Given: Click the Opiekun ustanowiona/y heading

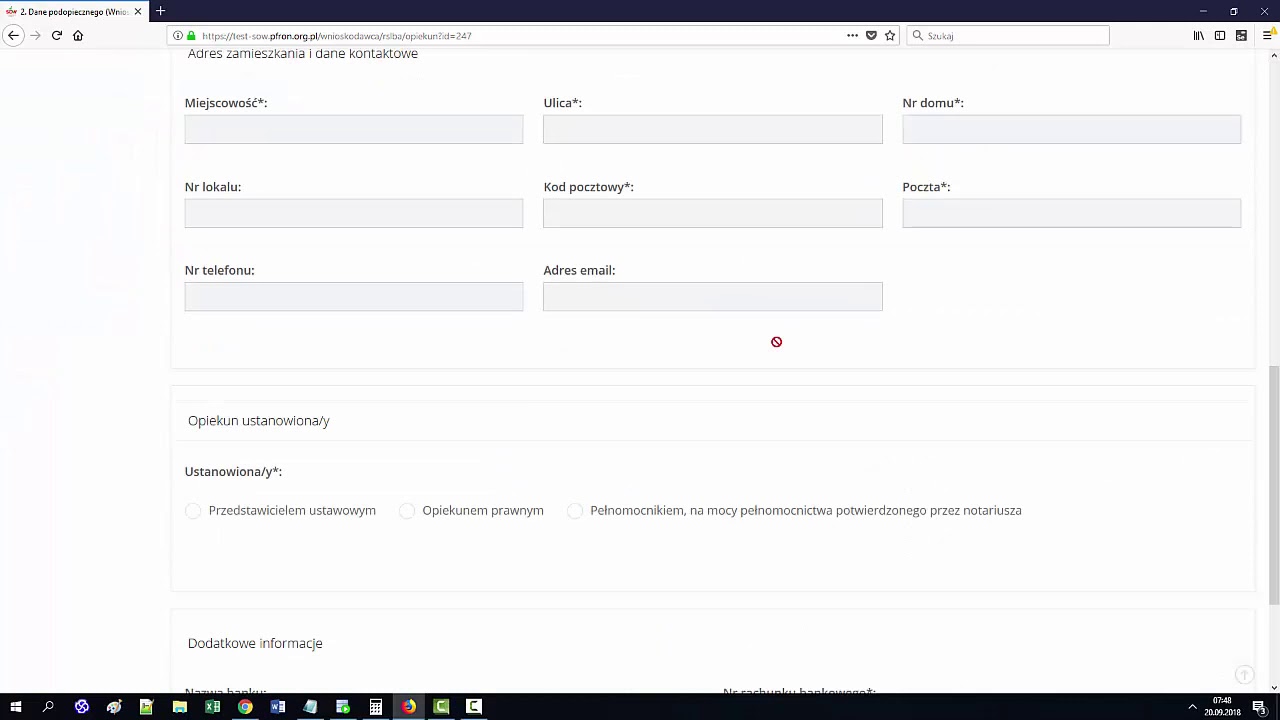Looking at the screenshot, I should tap(259, 421).
